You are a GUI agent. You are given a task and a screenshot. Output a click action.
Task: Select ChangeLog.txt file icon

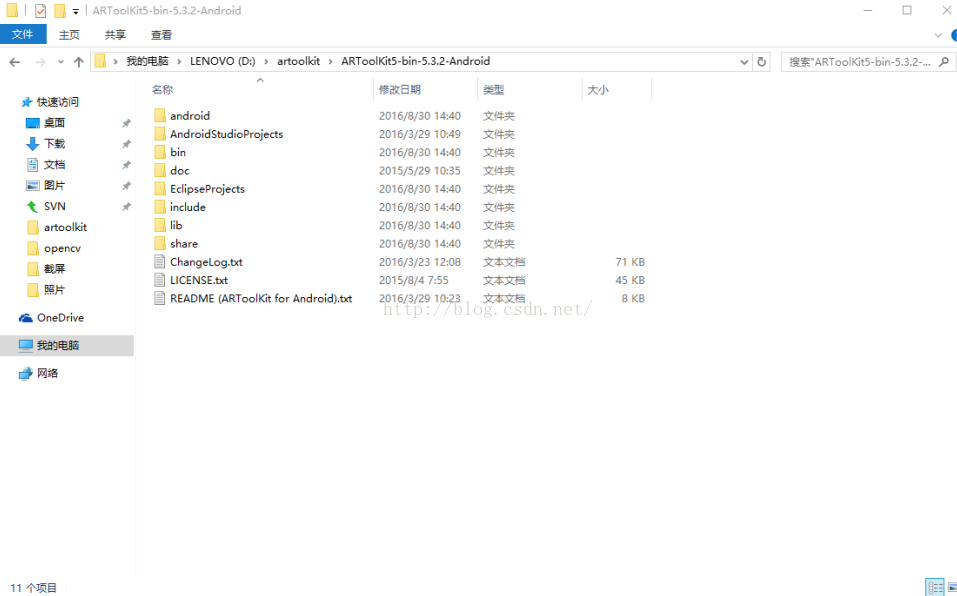160,262
